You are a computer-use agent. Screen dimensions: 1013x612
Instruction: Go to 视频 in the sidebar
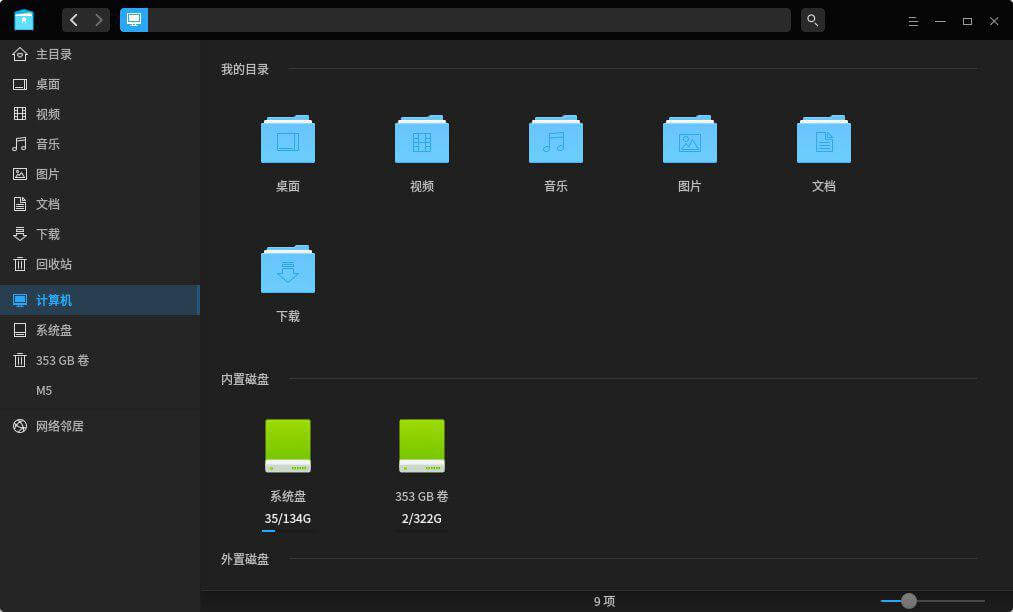click(x=100, y=114)
